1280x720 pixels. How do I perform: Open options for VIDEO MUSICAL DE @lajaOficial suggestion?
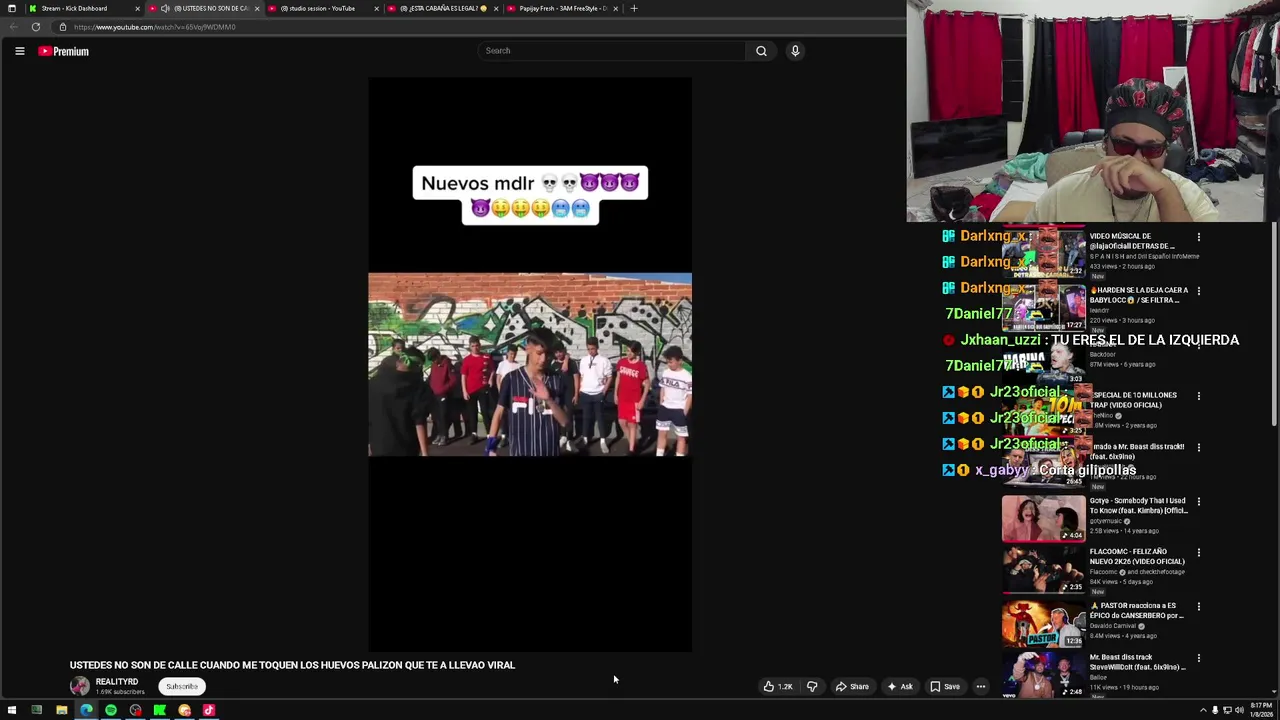pos(1199,238)
